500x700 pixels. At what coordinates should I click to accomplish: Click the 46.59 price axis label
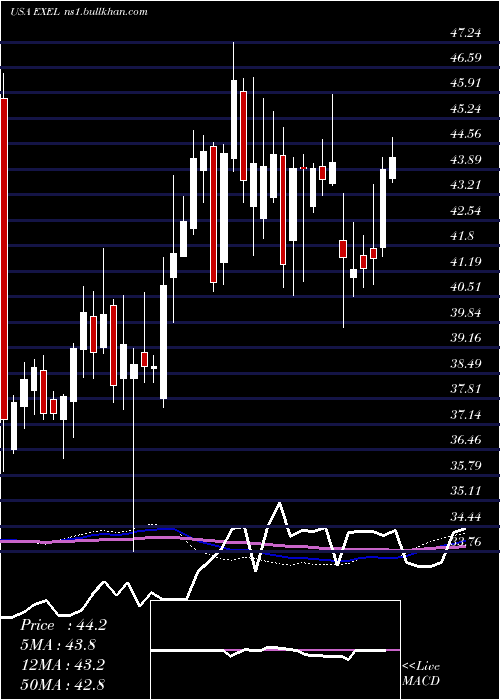(x=466, y=58)
